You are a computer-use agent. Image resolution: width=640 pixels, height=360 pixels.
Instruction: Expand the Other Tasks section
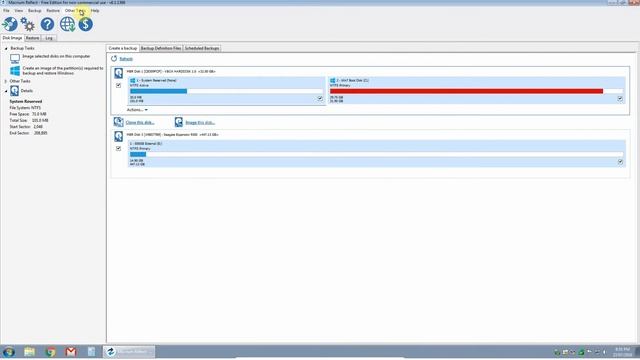pos(6,81)
